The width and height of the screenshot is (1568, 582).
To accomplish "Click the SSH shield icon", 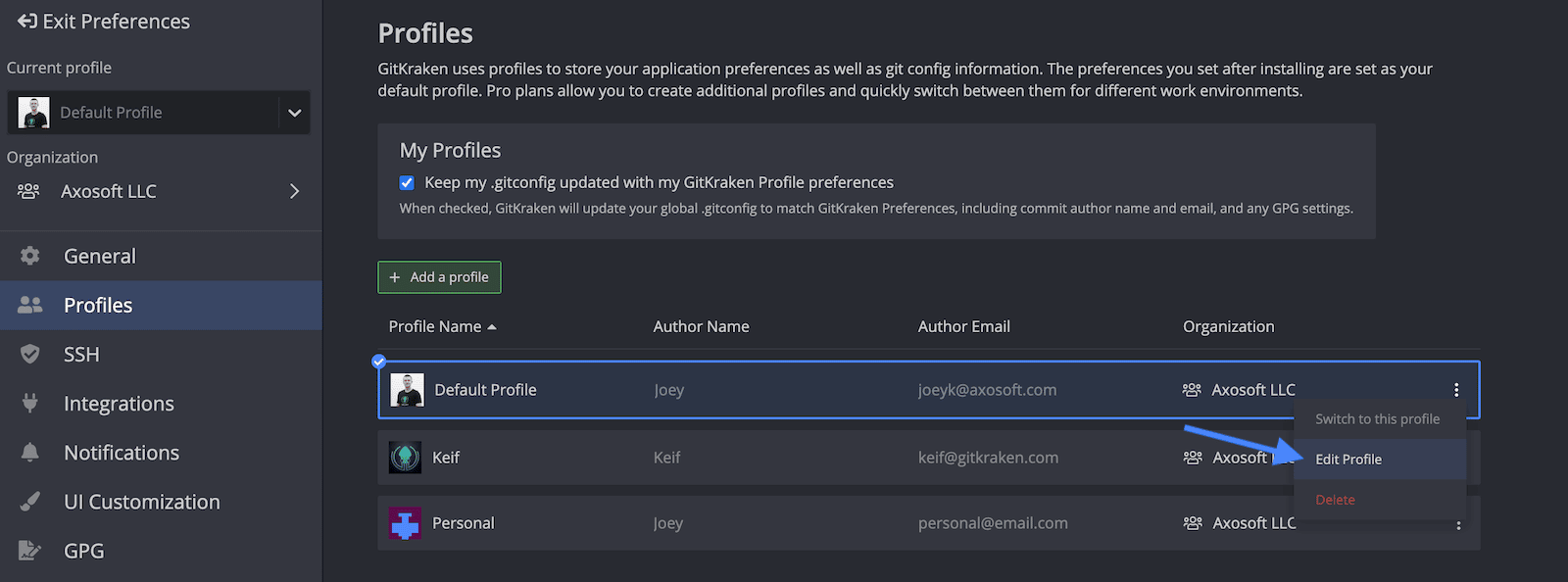I will pyautogui.click(x=30, y=354).
